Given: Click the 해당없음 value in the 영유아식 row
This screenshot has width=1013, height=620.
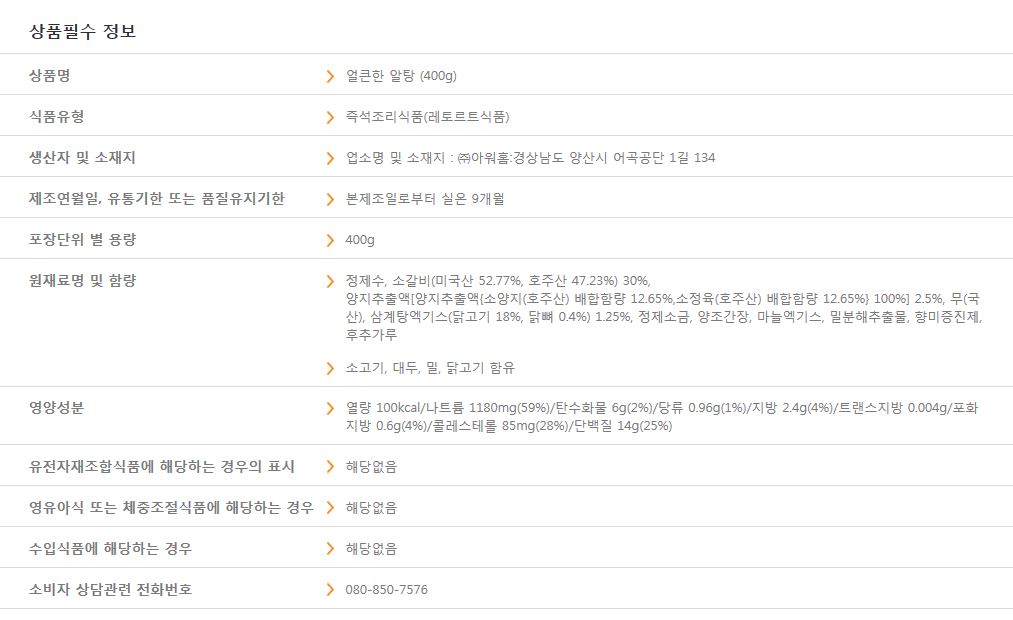Looking at the screenshot, I should click(x=371, y=508).
